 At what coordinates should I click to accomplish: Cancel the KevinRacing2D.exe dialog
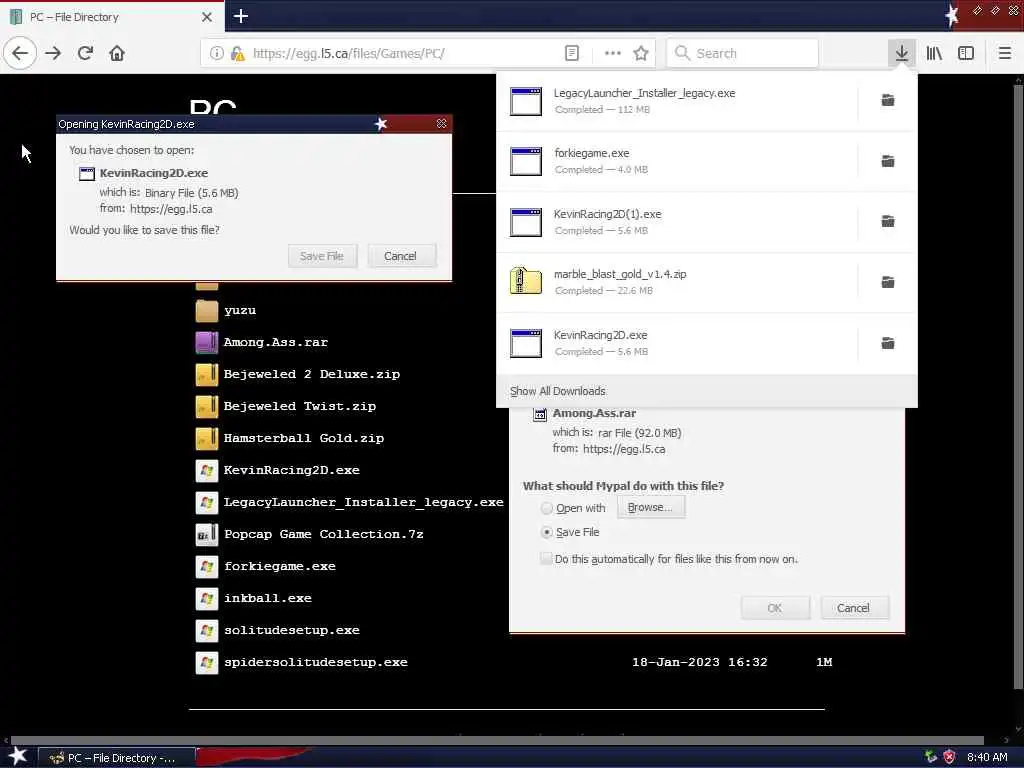click(x=400, y=256)
